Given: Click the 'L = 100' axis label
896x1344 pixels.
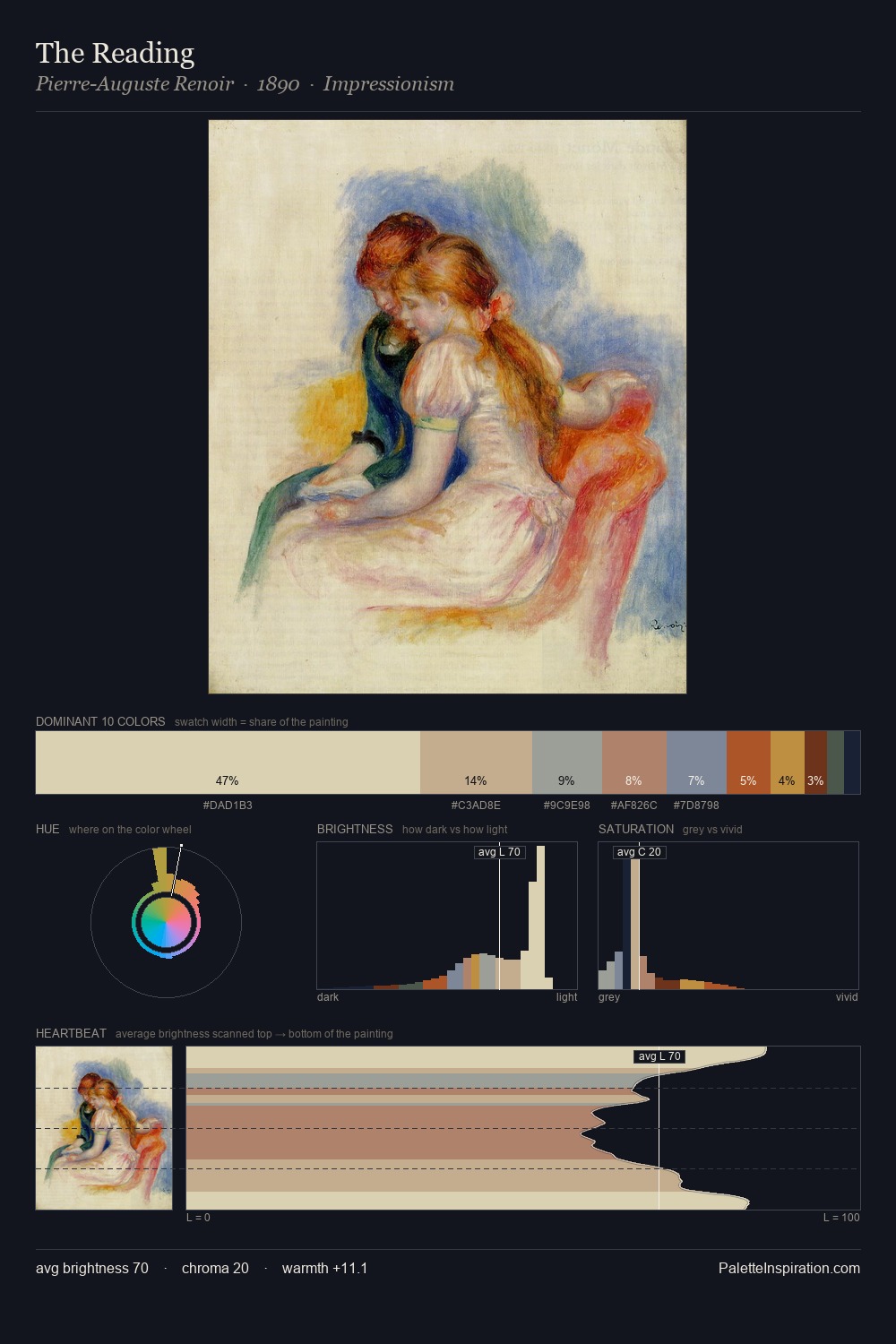Looking at the screenshot, I should pyautogui.click(x=841, y=1218).
